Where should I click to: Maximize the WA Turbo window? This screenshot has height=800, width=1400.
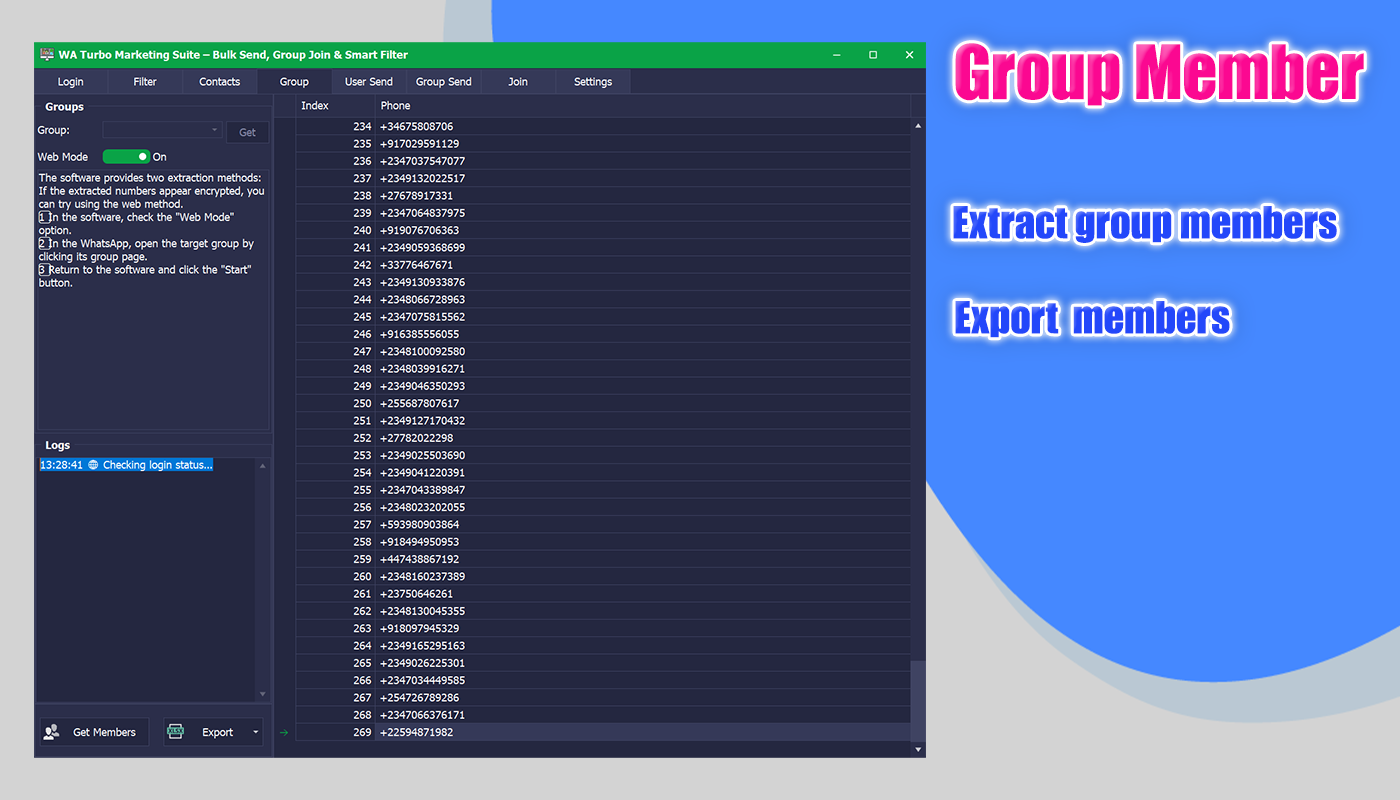coord(873,55)
